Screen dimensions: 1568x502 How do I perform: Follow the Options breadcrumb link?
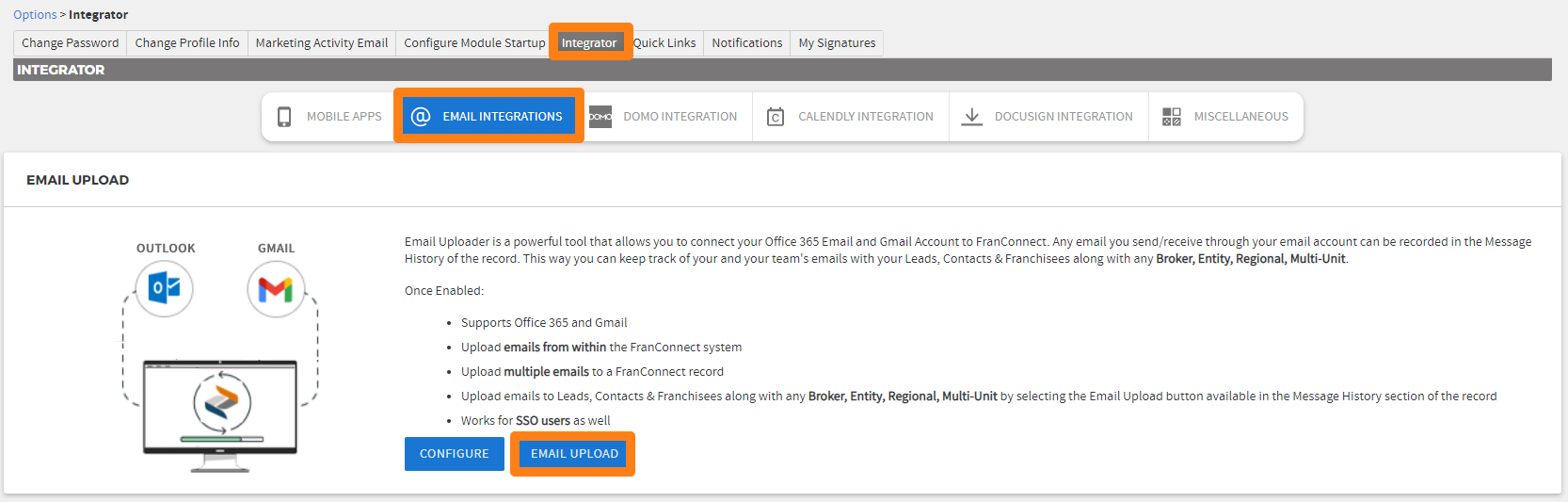tap(35, 15)
